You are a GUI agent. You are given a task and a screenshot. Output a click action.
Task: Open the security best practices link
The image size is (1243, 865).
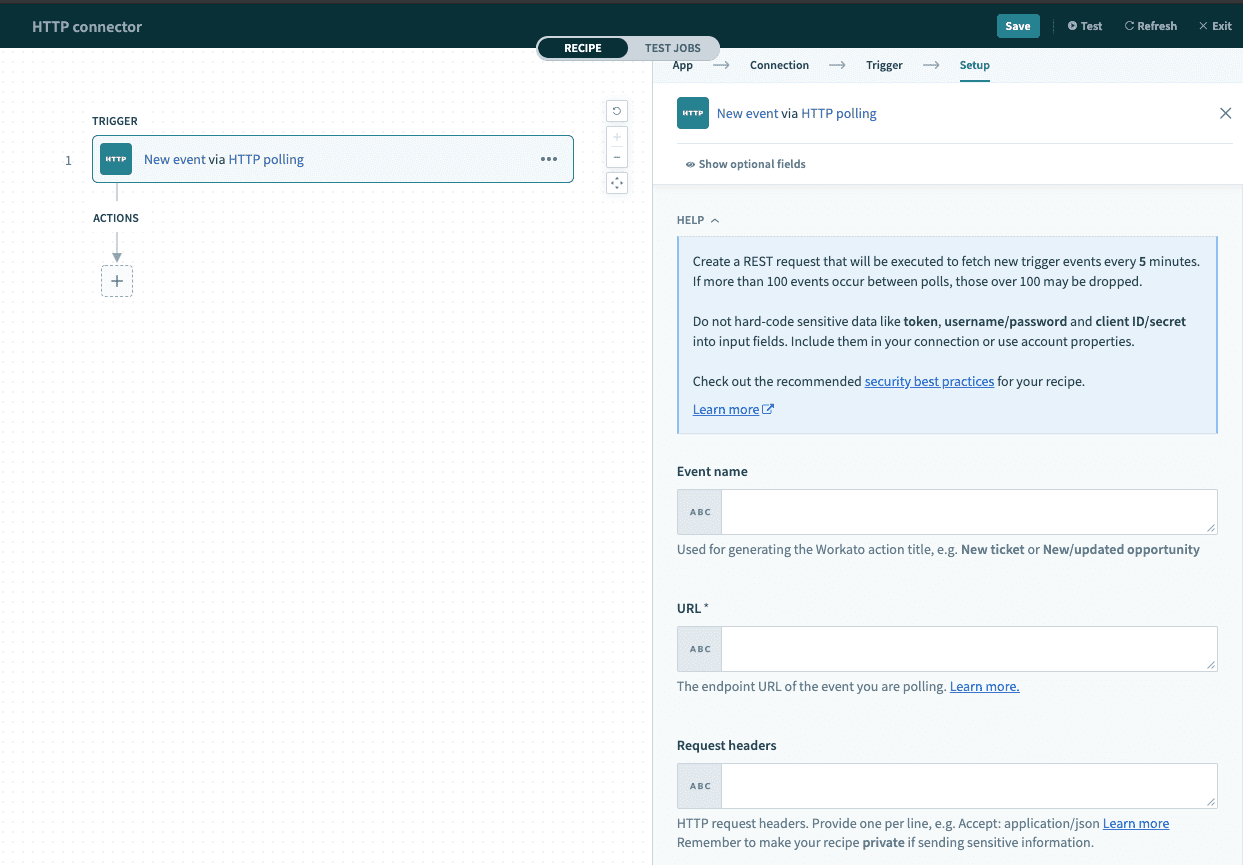(x=929, y=381)
